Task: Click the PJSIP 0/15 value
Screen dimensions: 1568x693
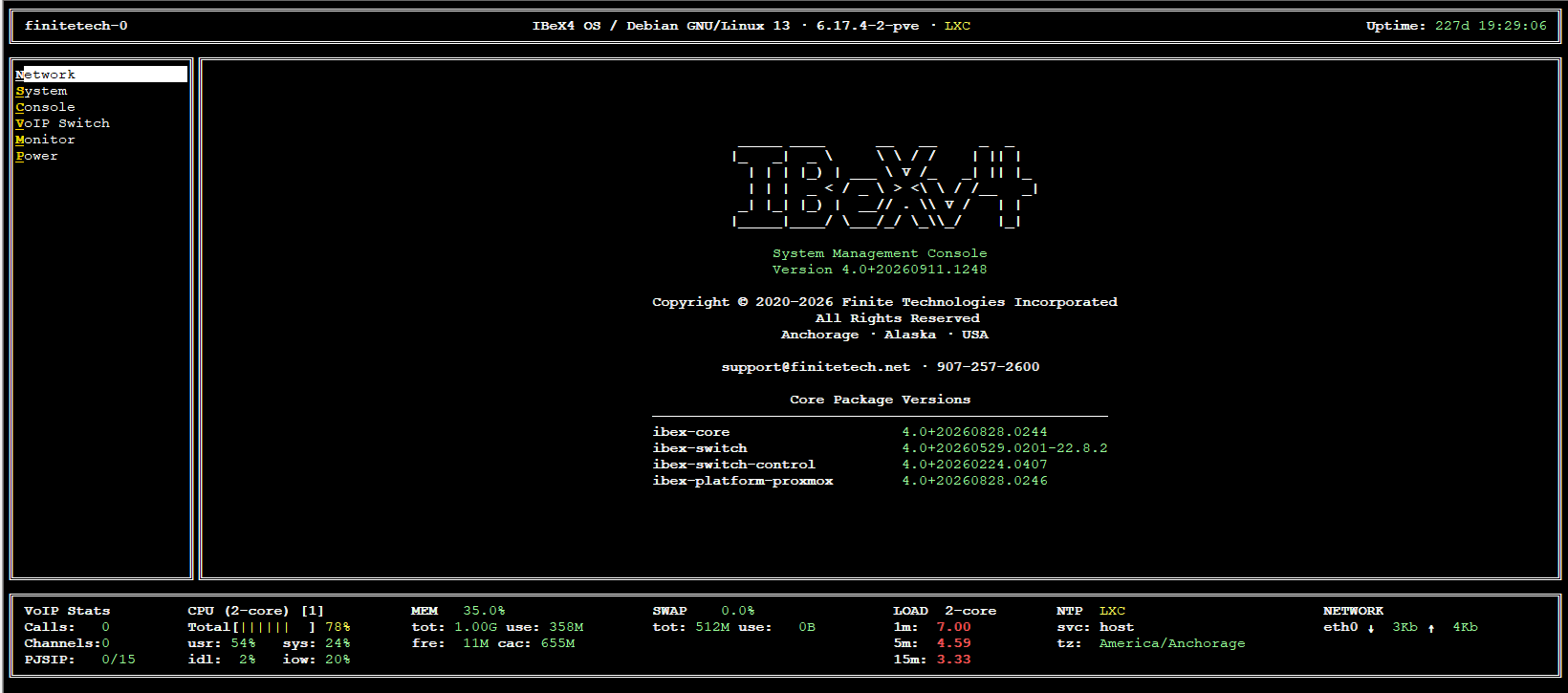Action: coord(119,660)
